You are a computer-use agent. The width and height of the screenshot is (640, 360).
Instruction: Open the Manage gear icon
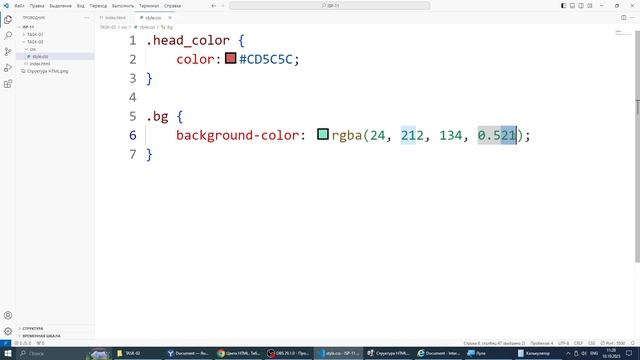coord(8,331)
